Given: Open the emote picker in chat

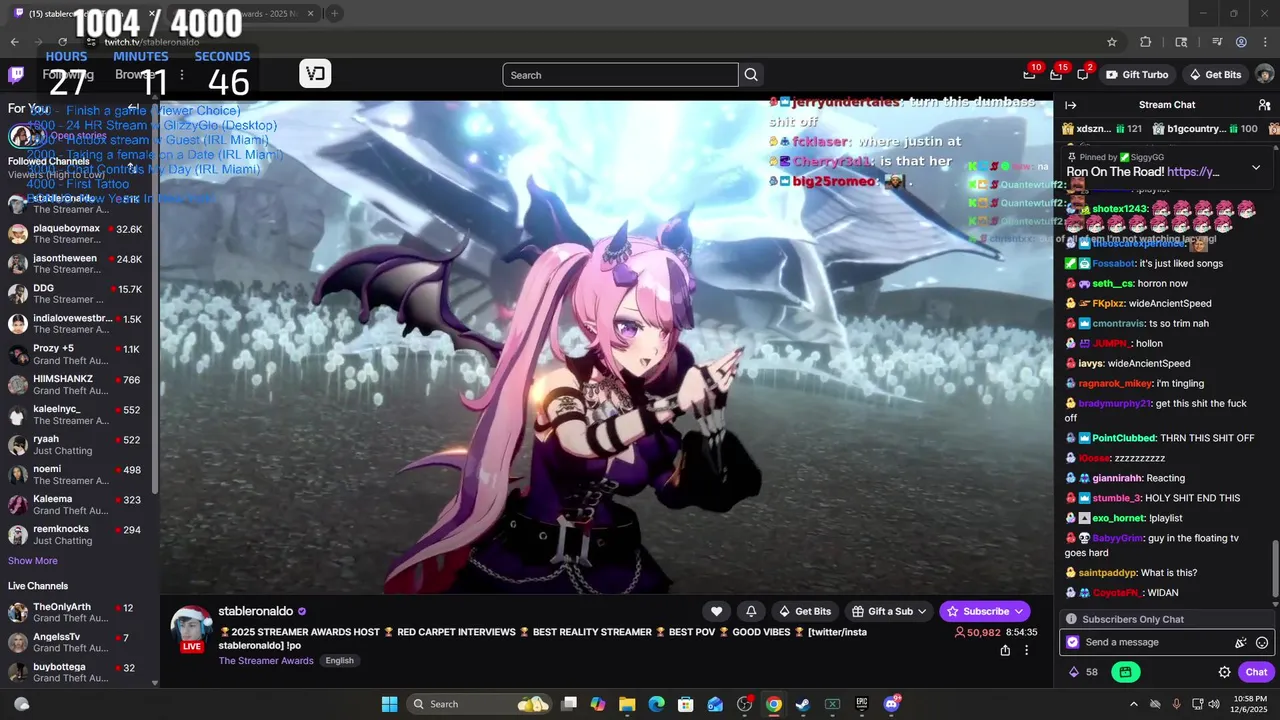Looking at the screenshot, I should click(x=1262, y=643).
